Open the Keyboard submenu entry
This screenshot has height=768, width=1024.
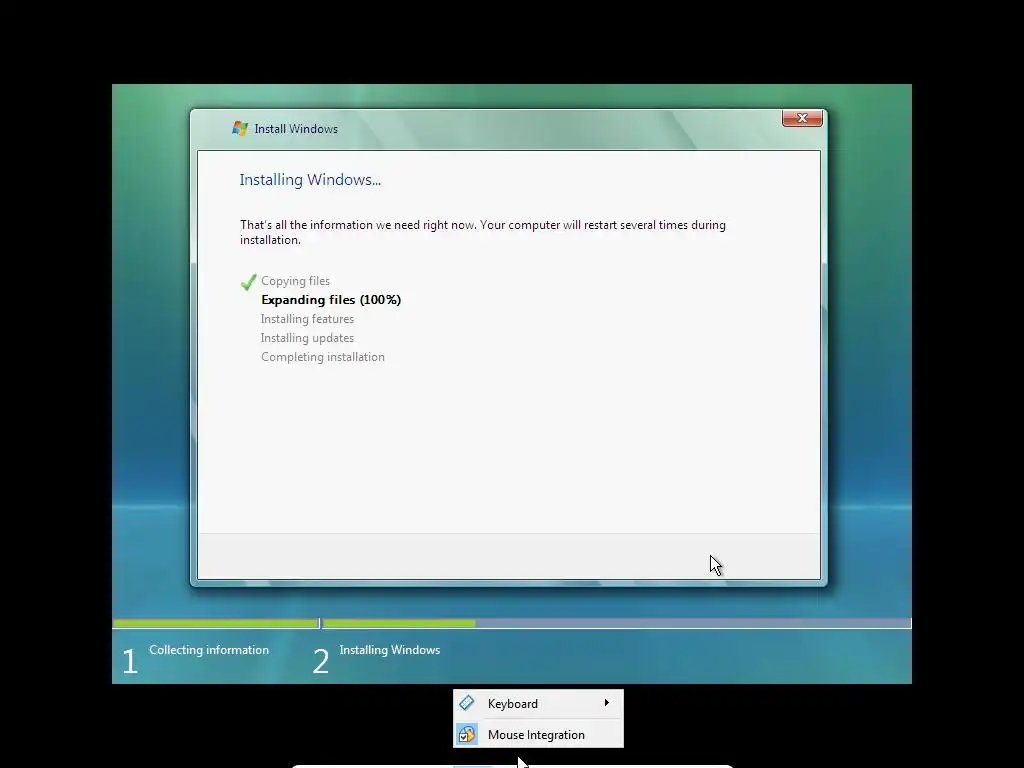(x=538, y=703)
